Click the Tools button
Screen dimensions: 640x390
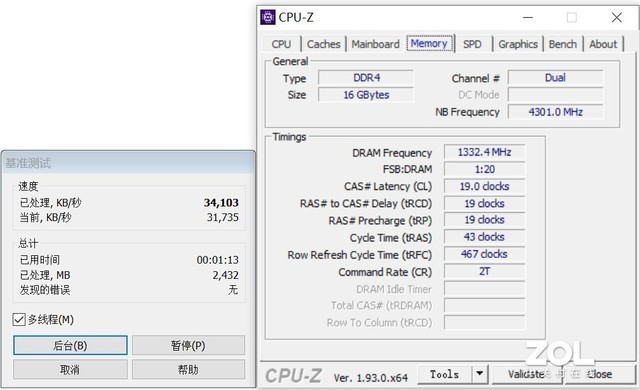444,374
